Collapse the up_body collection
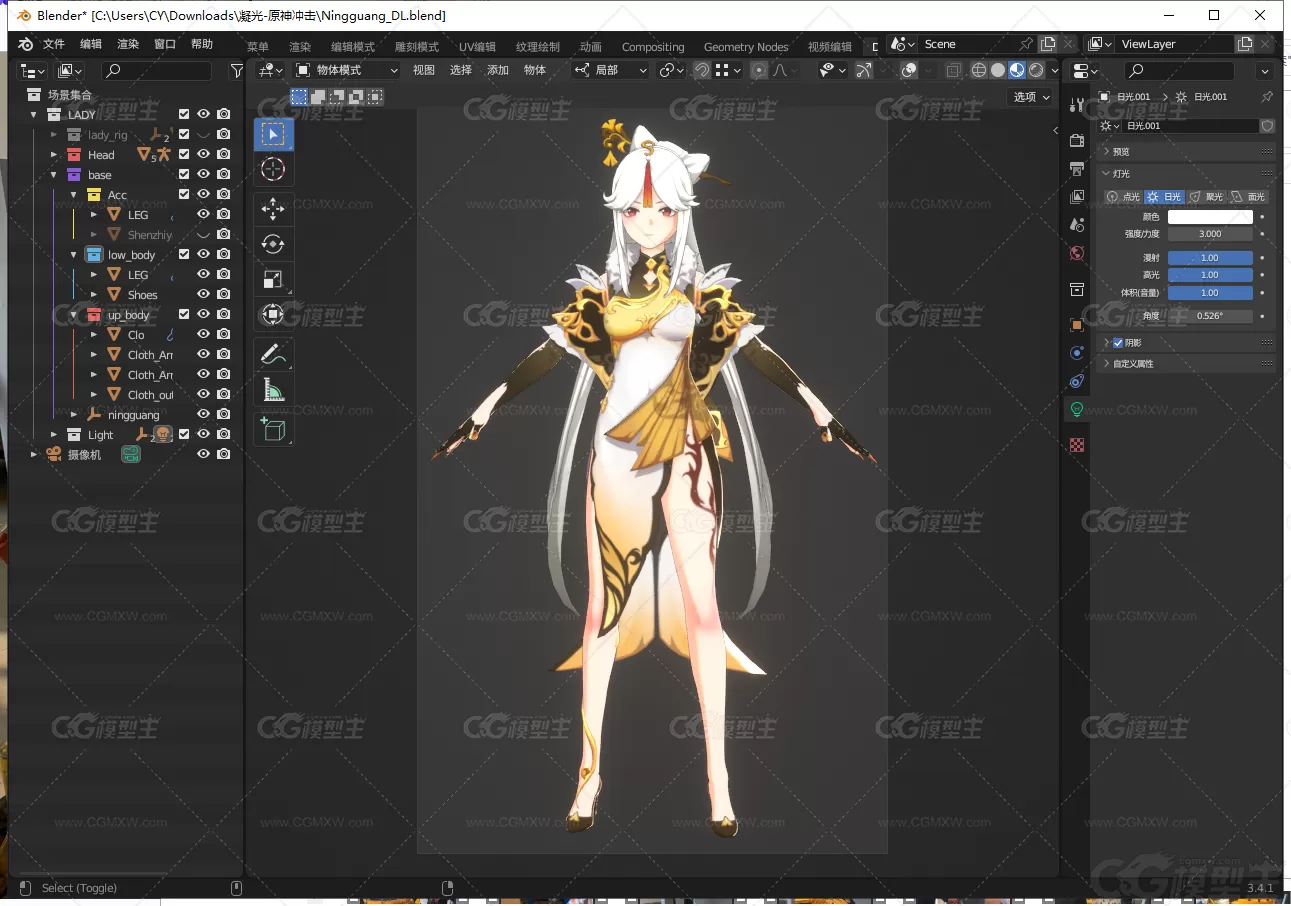Image resolution: width=1291 pixels, height=906 pixels. 74,315
